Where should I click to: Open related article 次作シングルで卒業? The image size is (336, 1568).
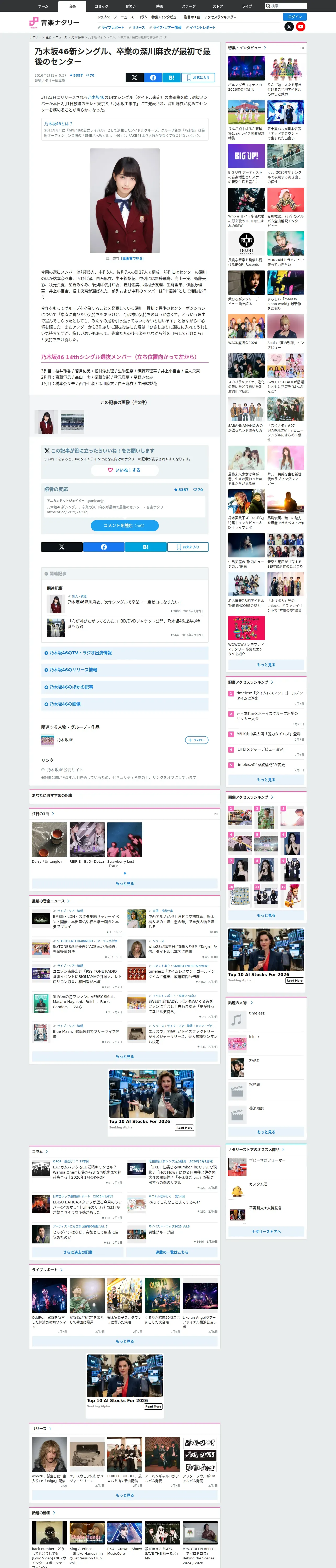(124, 602)
